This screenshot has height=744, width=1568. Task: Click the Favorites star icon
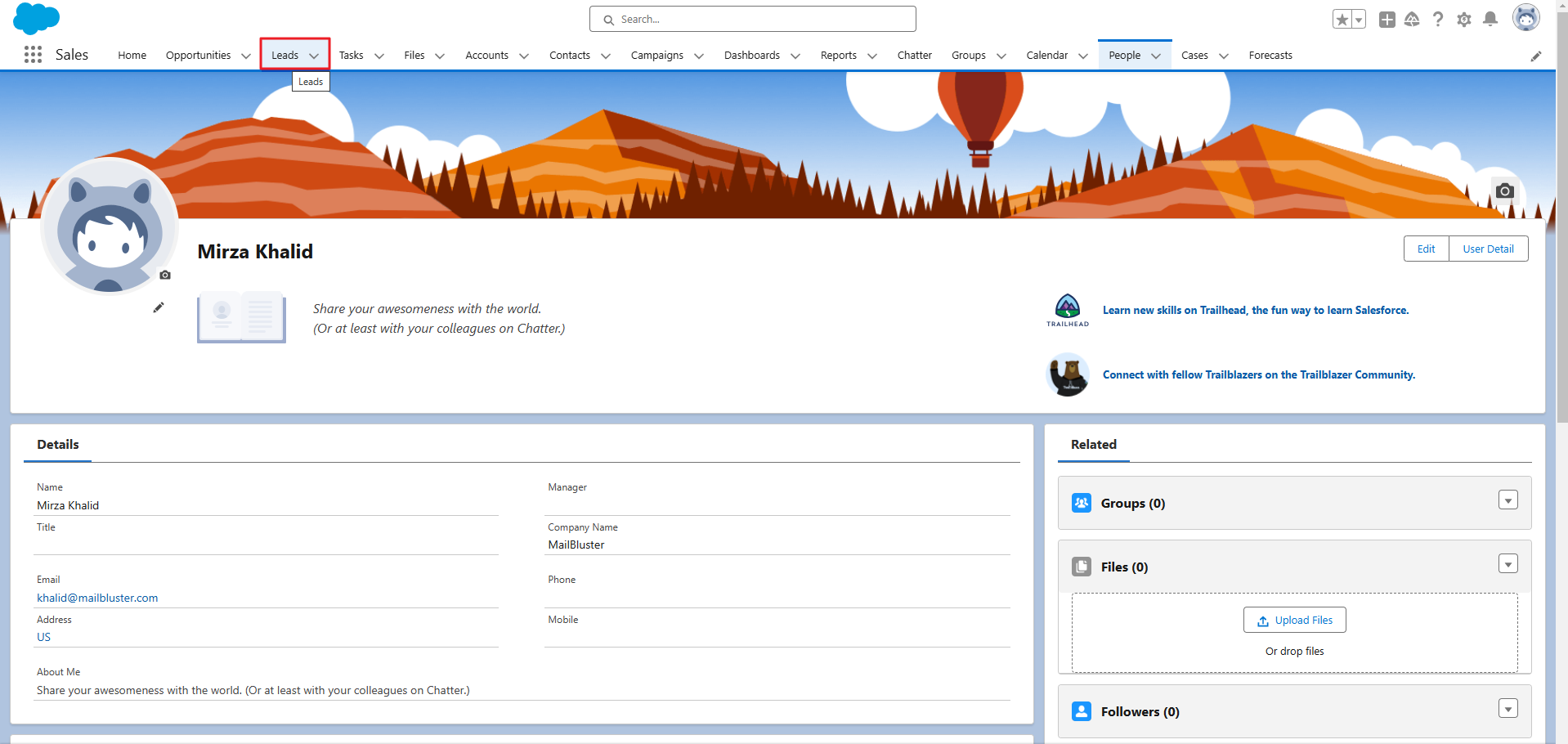1342,20
